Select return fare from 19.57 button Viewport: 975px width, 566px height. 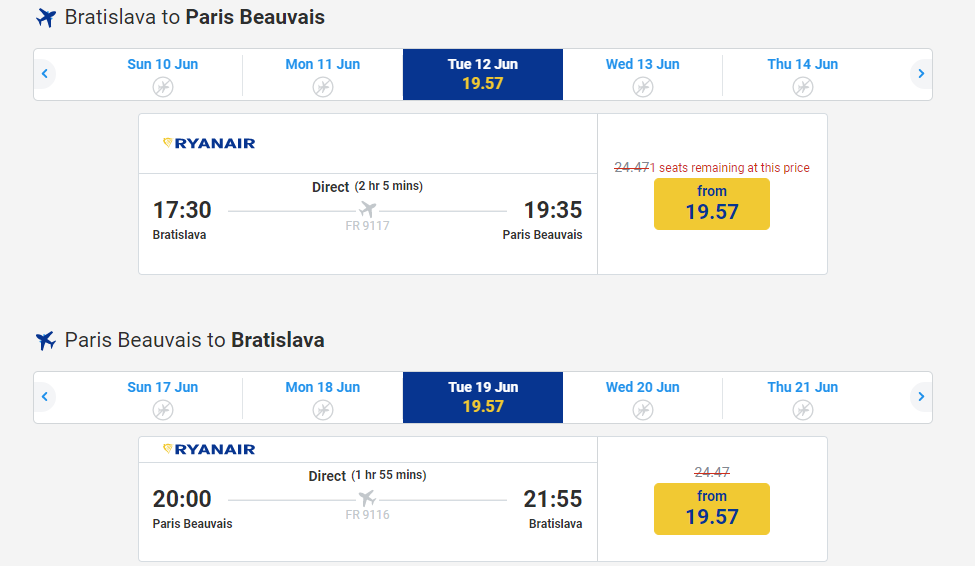pos(712,509)
